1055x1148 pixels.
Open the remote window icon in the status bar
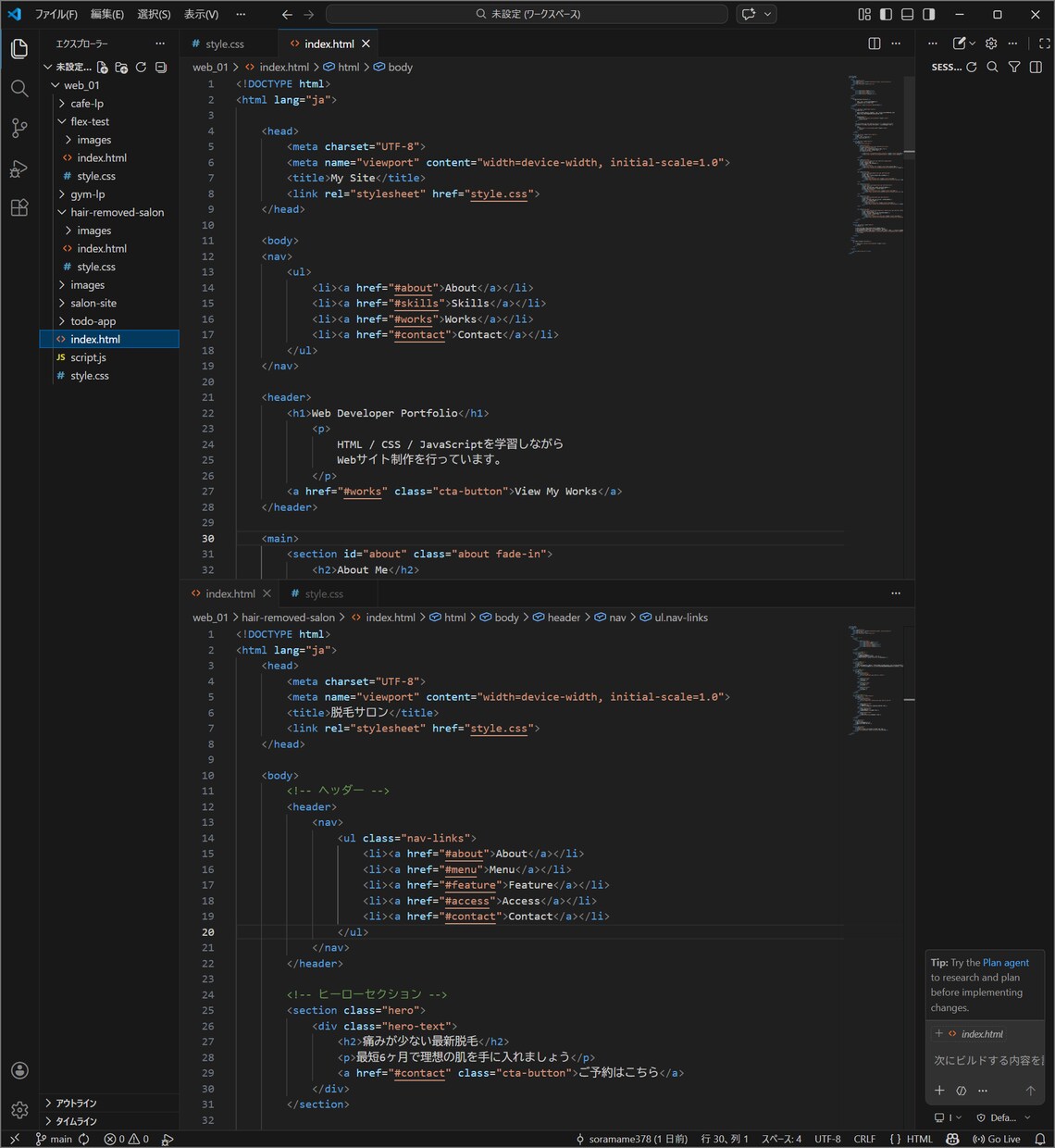tap(15, 1139)
